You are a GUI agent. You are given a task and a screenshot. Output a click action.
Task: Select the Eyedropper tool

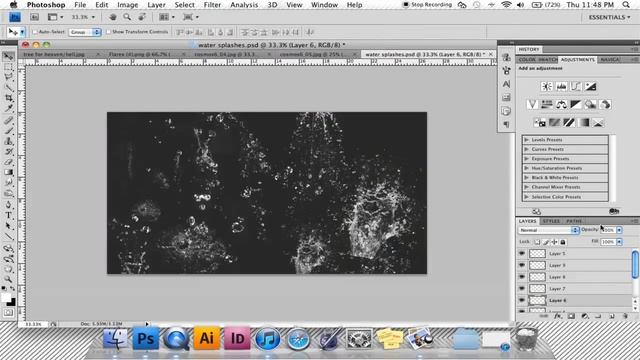click(9, 108)
